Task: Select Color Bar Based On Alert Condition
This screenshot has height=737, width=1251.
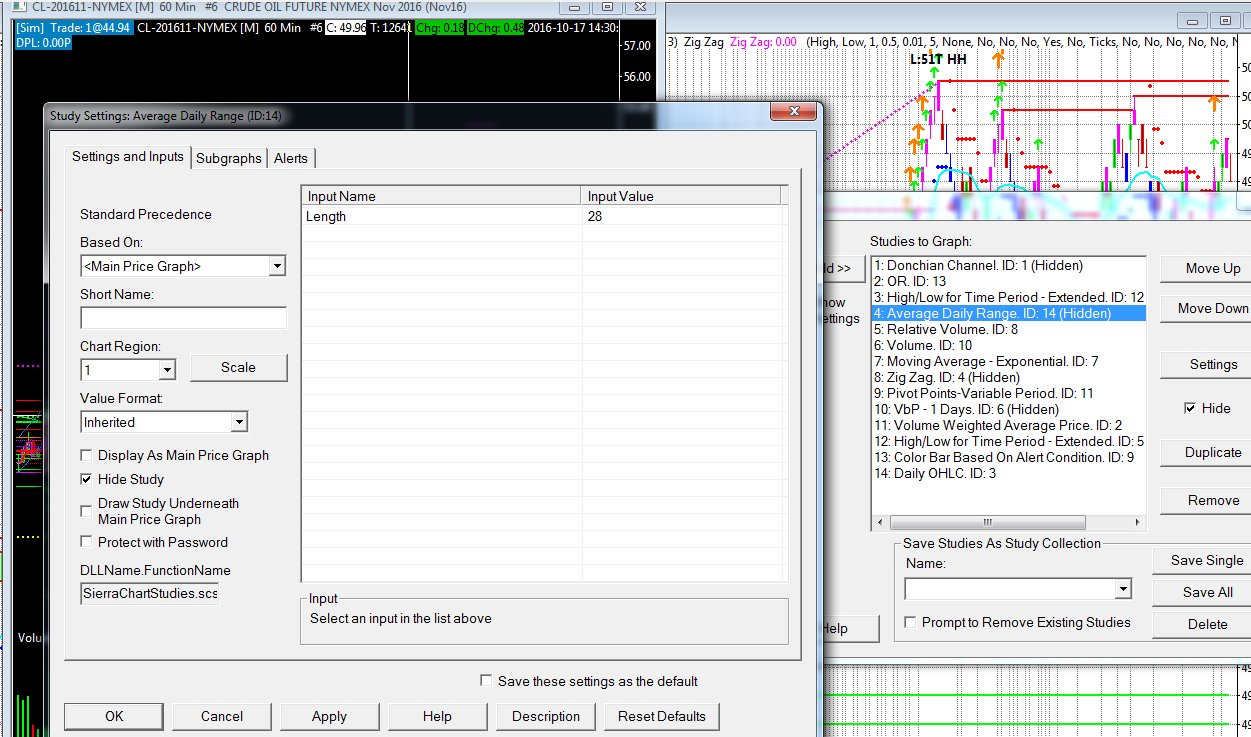Action: pyautogui.click(x=1008, y=457)
